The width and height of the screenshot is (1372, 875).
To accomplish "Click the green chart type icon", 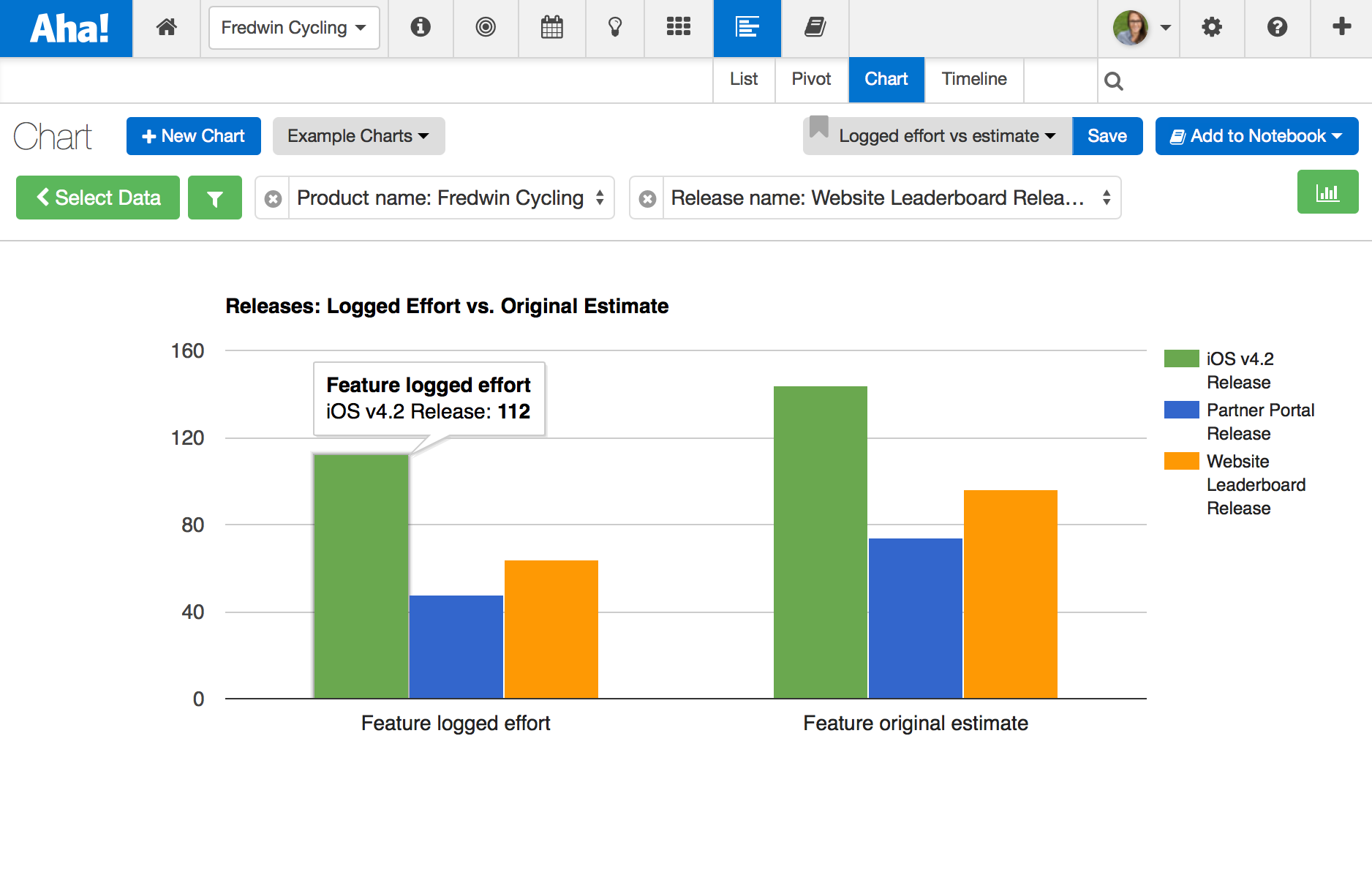I will pos(1327,192).
